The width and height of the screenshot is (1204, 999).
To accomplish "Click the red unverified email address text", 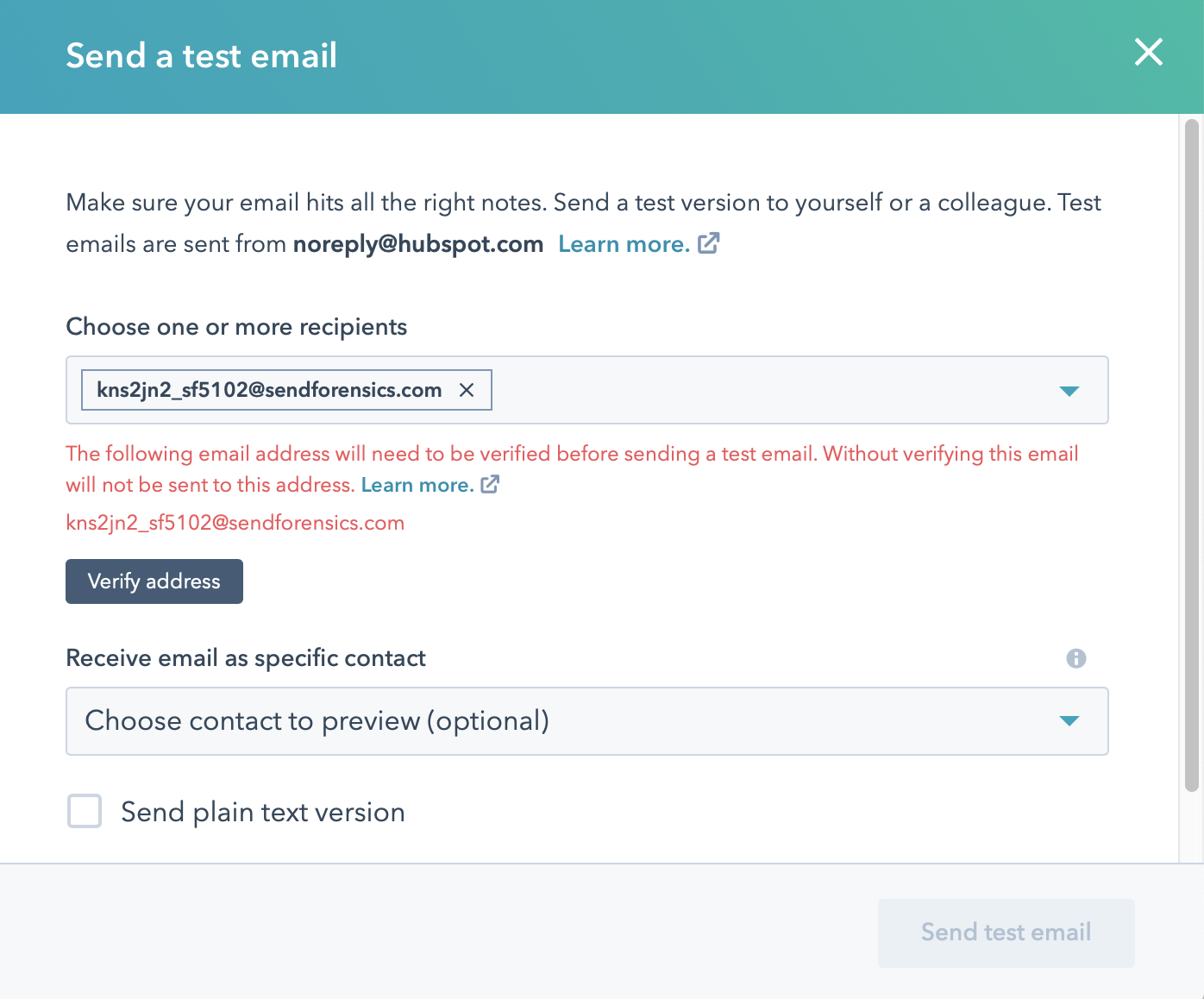I will pyautogui.click(x=235, y=523).
